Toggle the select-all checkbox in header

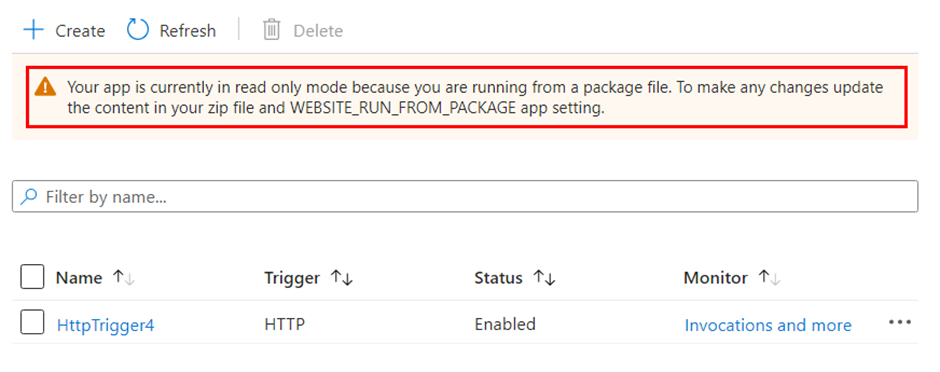pos(32,277)
